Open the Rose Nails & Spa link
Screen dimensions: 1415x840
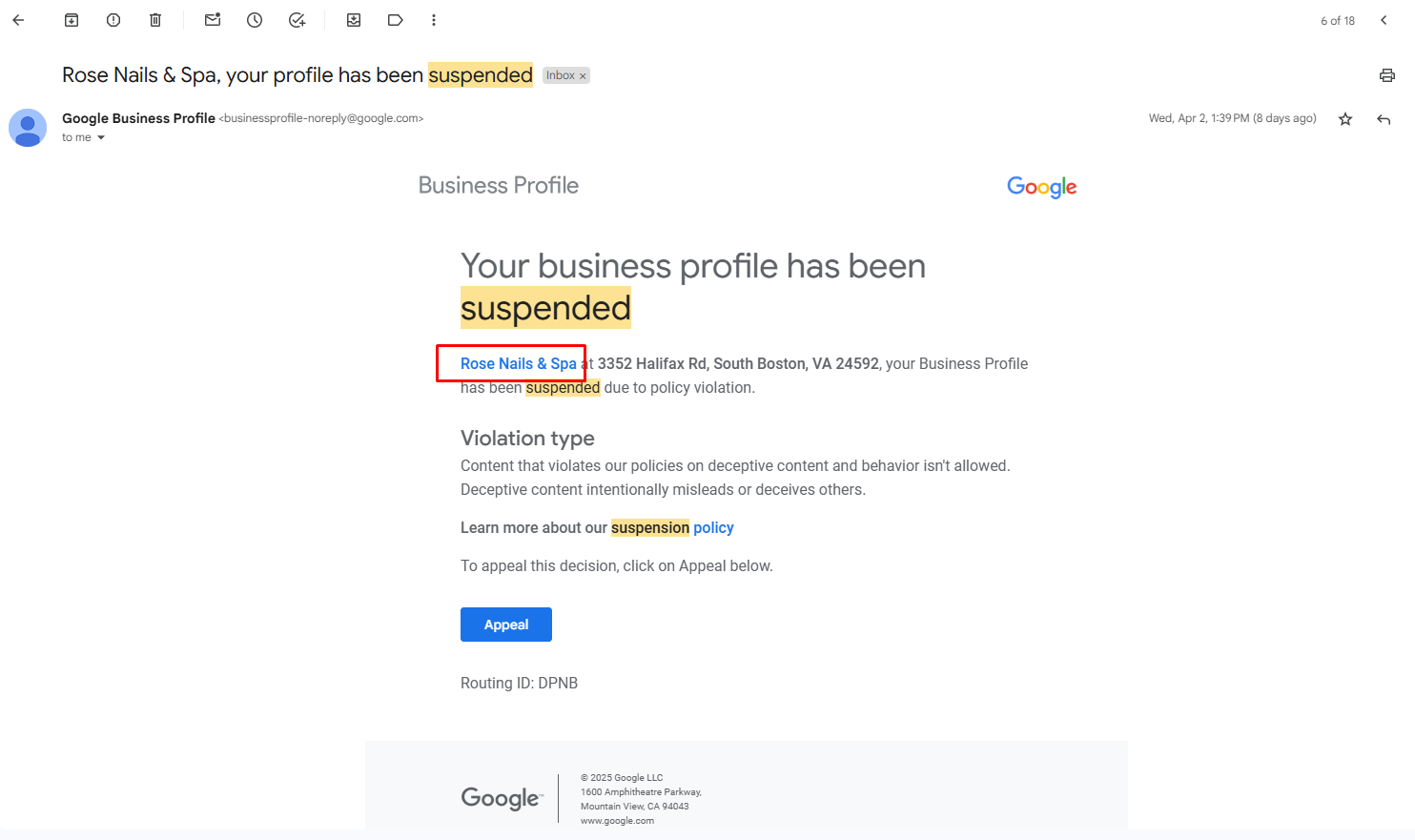(x=519, y=363)
